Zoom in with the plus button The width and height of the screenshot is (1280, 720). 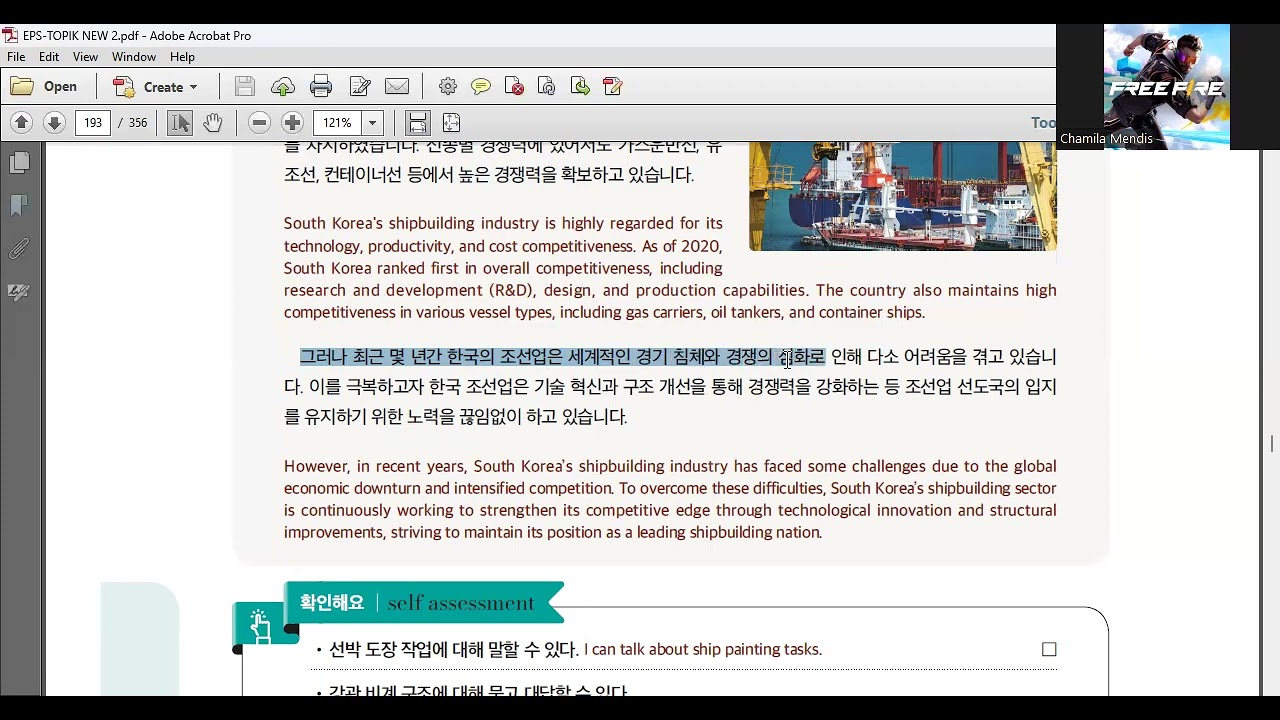(x=292, y=123)
